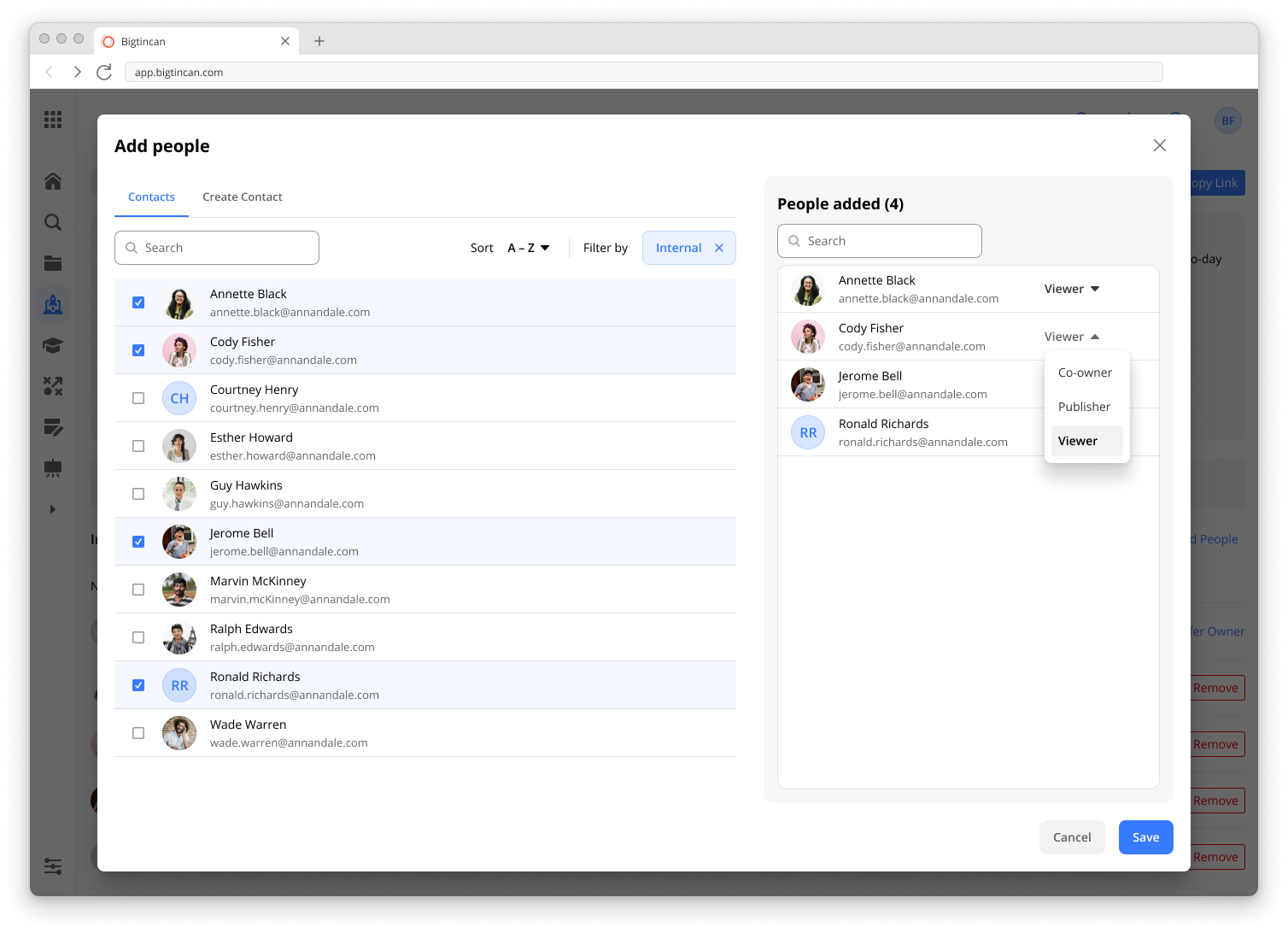Check Marvin McKinney's checkbox

pos(138,590)
